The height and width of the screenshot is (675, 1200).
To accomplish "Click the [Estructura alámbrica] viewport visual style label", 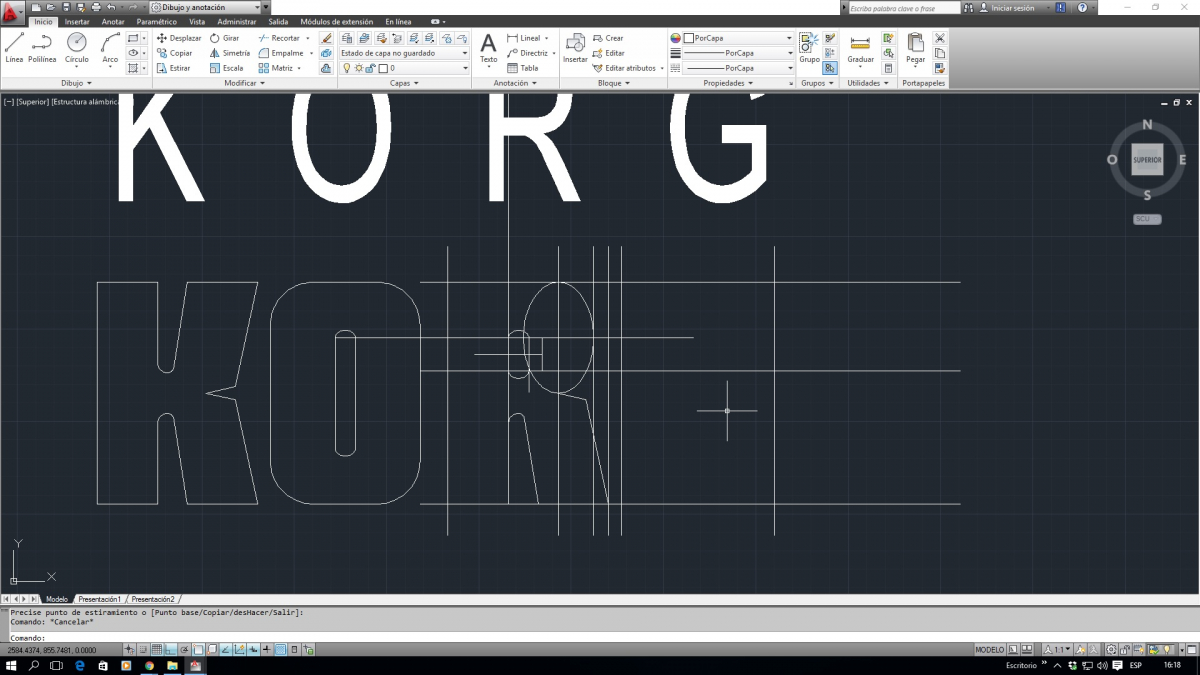I will click(x=84, y=101).
